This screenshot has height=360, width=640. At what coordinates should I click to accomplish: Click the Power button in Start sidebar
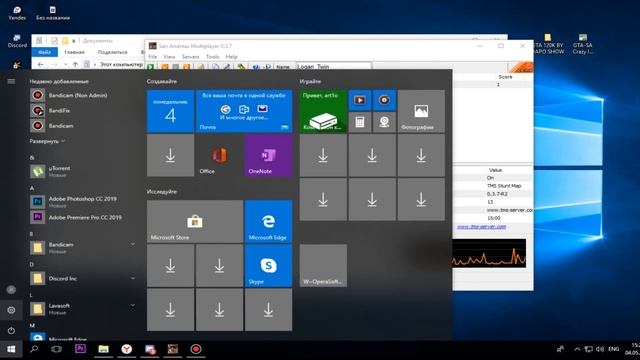11,330
